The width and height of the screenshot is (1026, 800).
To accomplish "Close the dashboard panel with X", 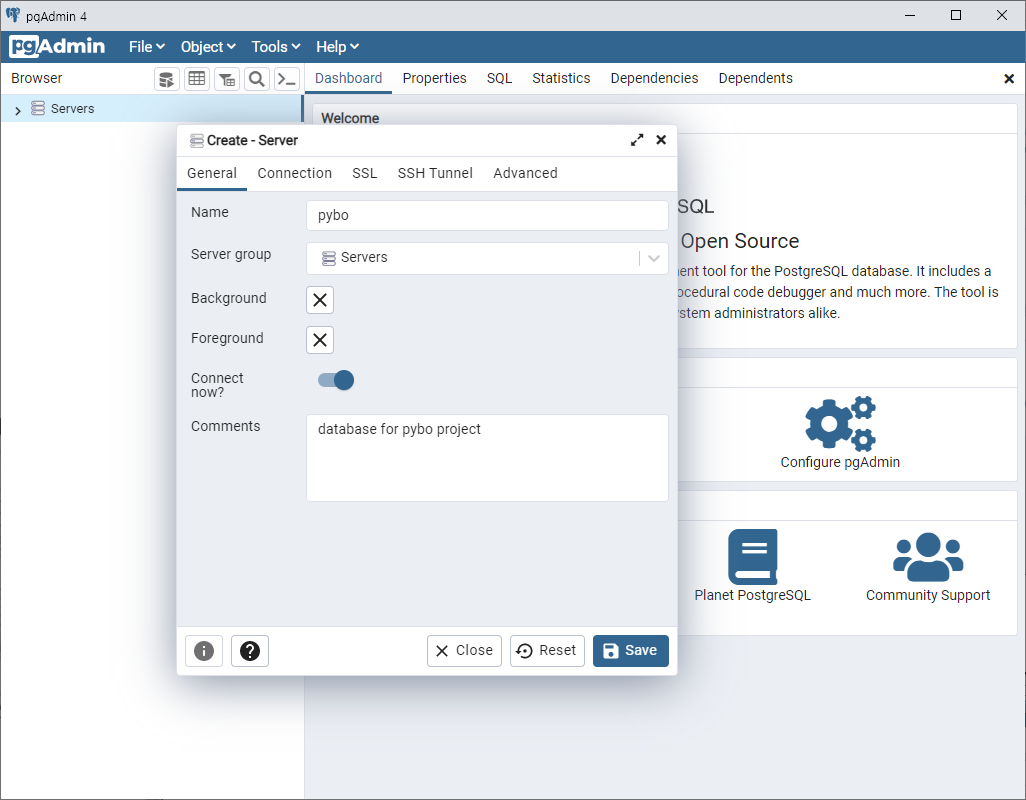I will point(1009,78).
